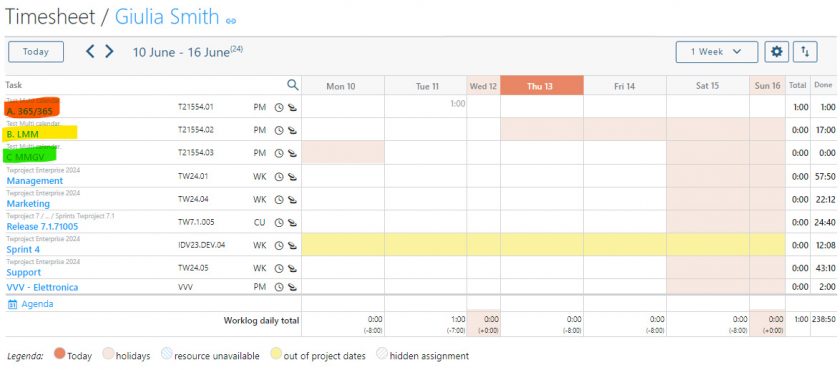Click the 10 June - 16 June date range
The image size is (840, 370).
point(188,52)
